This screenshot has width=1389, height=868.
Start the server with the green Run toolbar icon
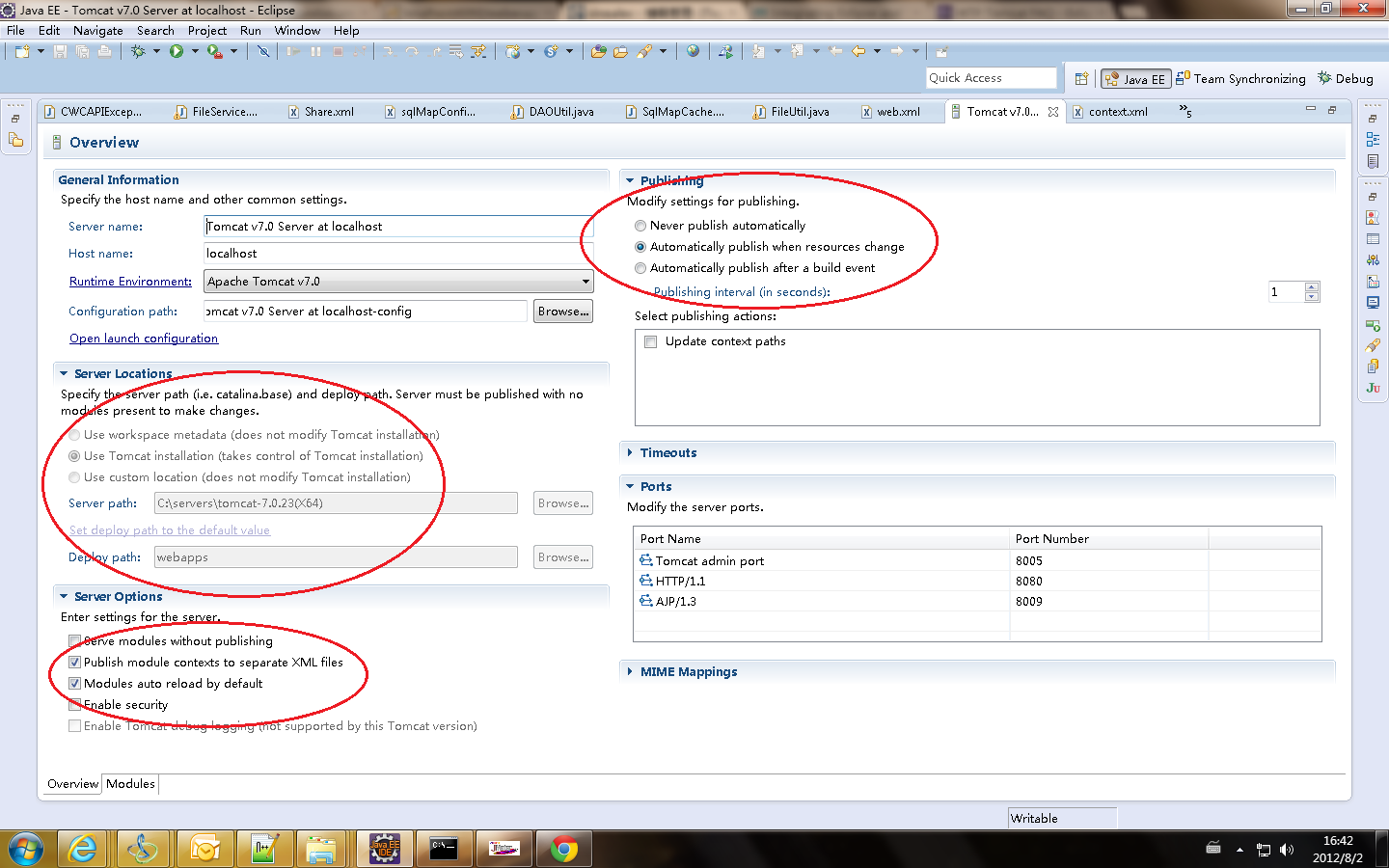click(x=177, y=51)
